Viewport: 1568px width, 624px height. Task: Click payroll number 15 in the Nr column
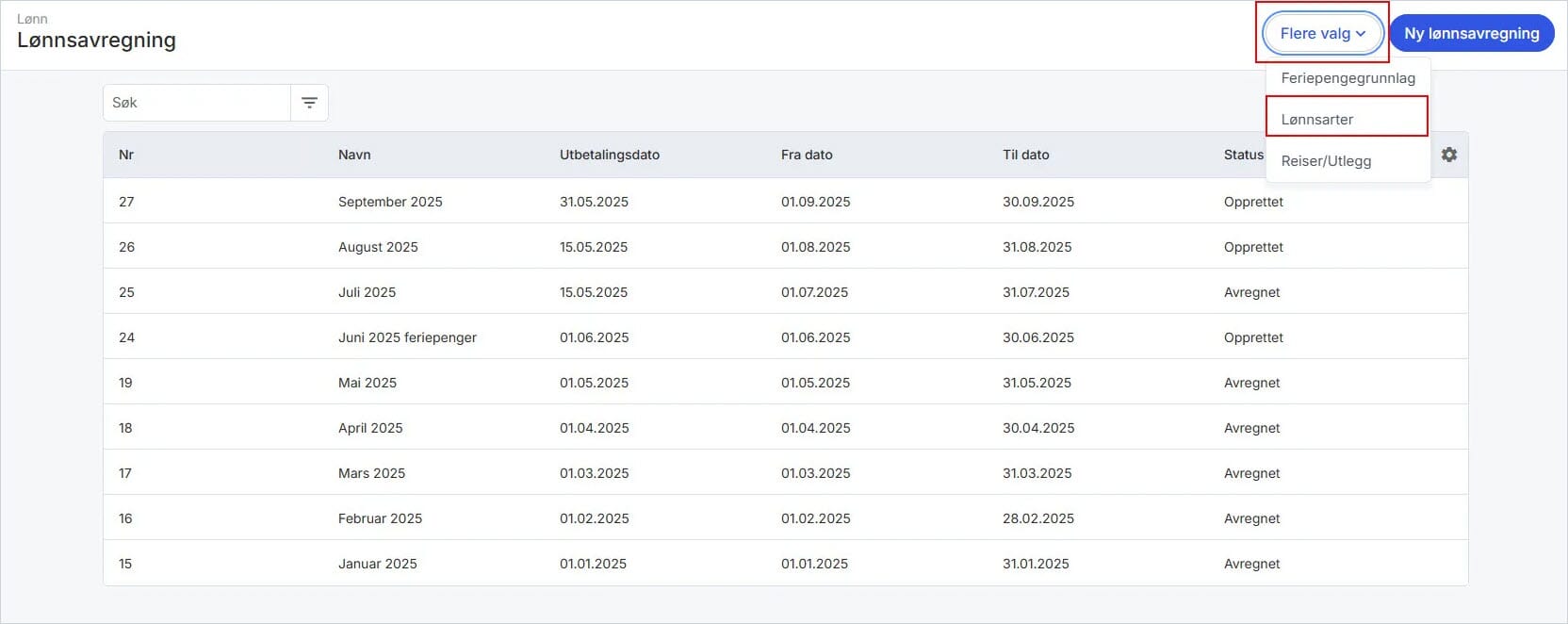click(x=125, y=564)
